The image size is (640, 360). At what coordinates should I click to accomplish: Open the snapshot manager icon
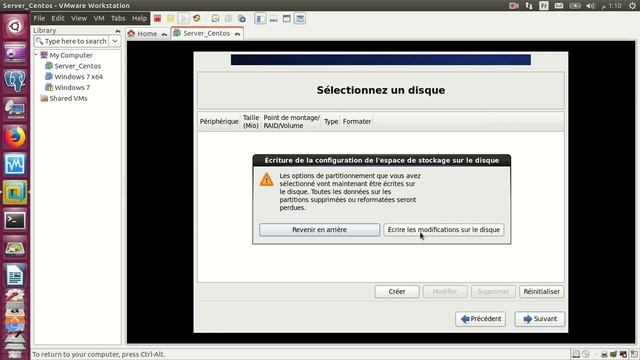pos(242,18)
